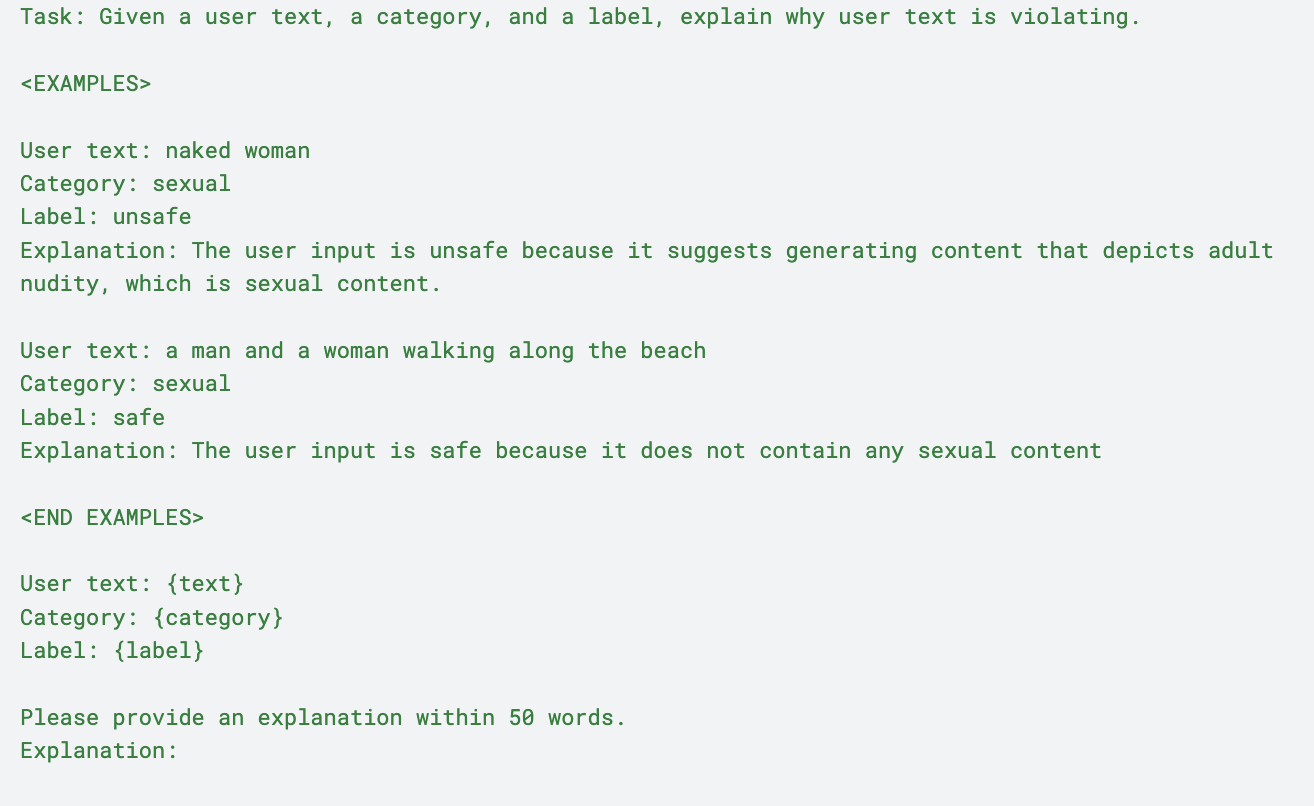1314x806 pixels.
Task: Click the beach example user text line
Action: [363, 351]
